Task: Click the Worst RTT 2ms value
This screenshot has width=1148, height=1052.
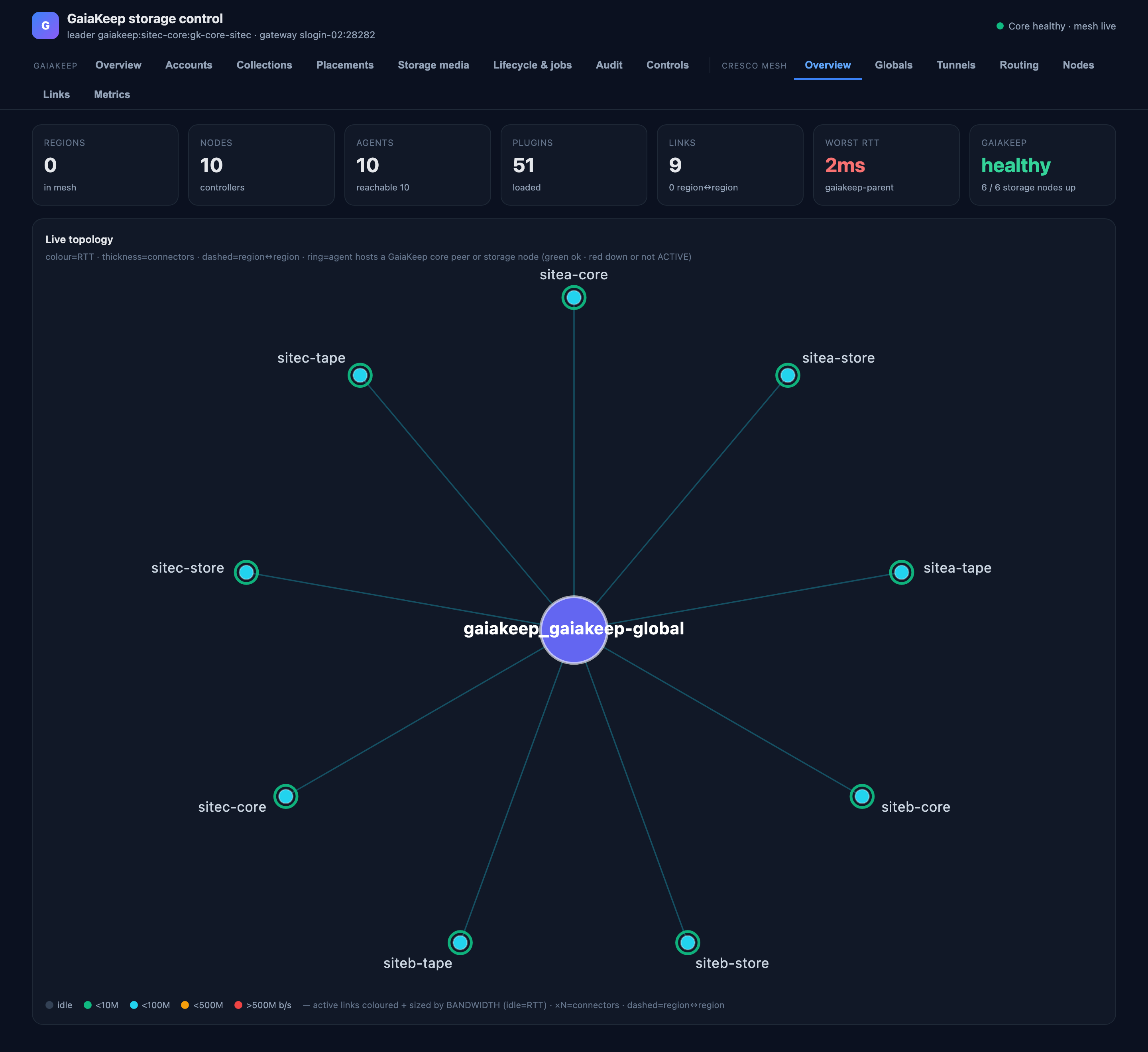Action: [x=845, y=165]
